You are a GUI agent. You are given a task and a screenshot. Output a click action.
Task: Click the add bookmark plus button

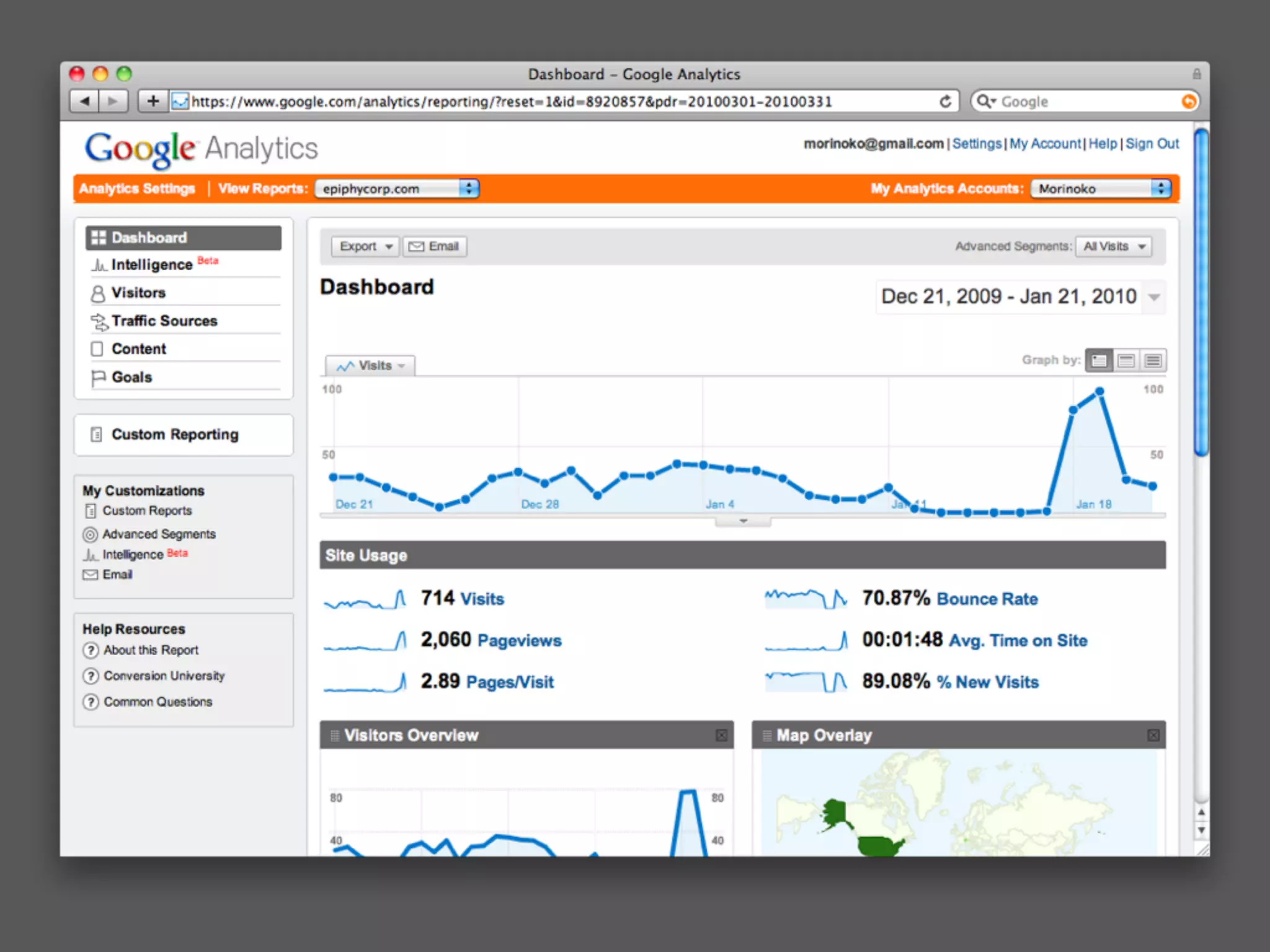153,101
